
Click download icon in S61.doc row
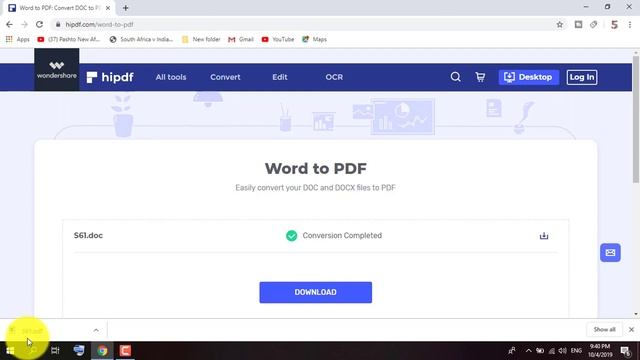(x=544, y=236)
